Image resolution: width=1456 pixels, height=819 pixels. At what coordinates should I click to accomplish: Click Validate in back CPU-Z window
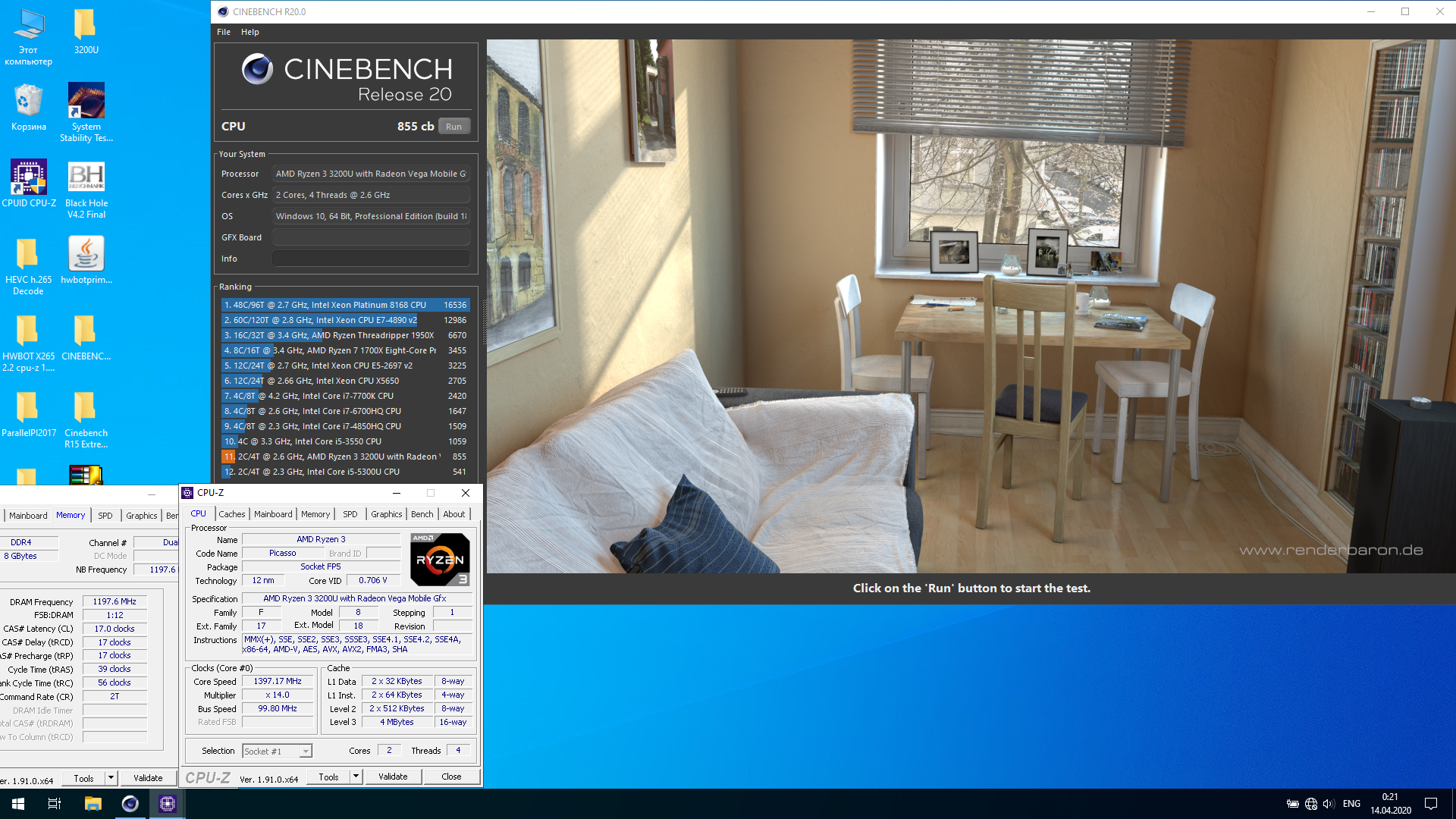pos(148,778)
